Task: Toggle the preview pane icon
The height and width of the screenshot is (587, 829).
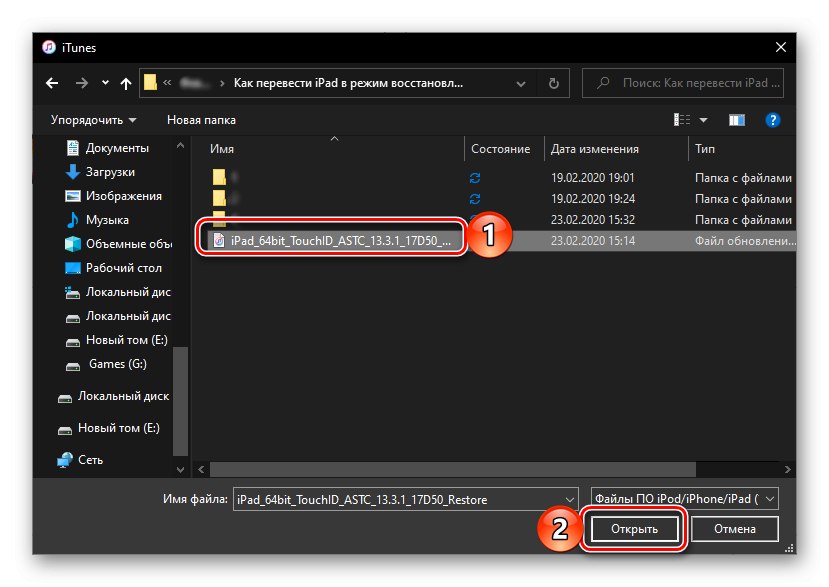Action: point(737,121)
